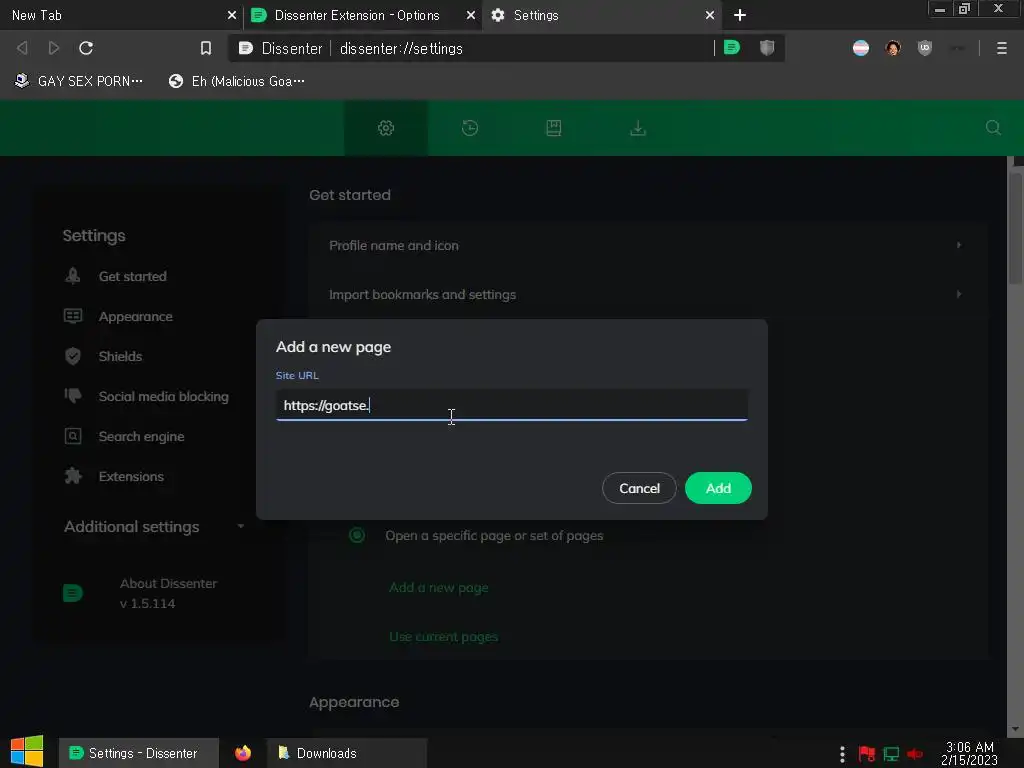Click the red speaker tray icon

[x=915, y=754]
